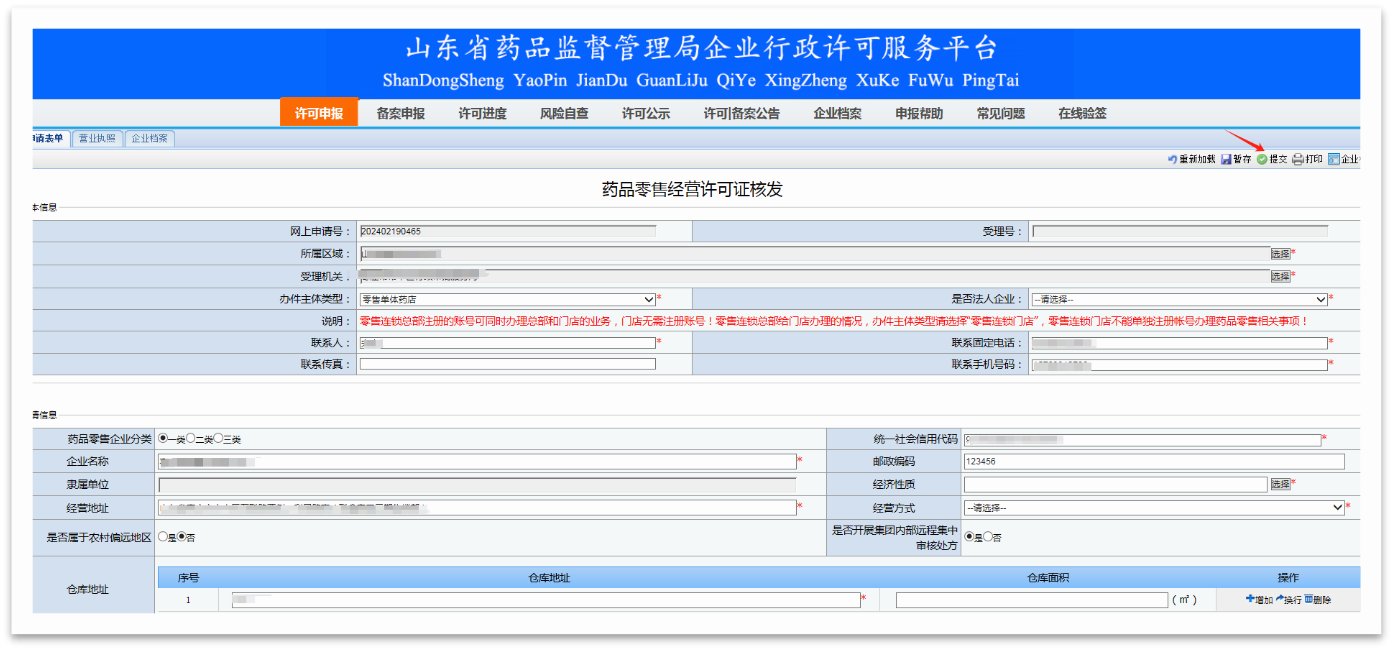The width and height of the screenshot is (1393, 650).
Task: Click the 重新加载 reload icon
Action: tap(1173, 158)
